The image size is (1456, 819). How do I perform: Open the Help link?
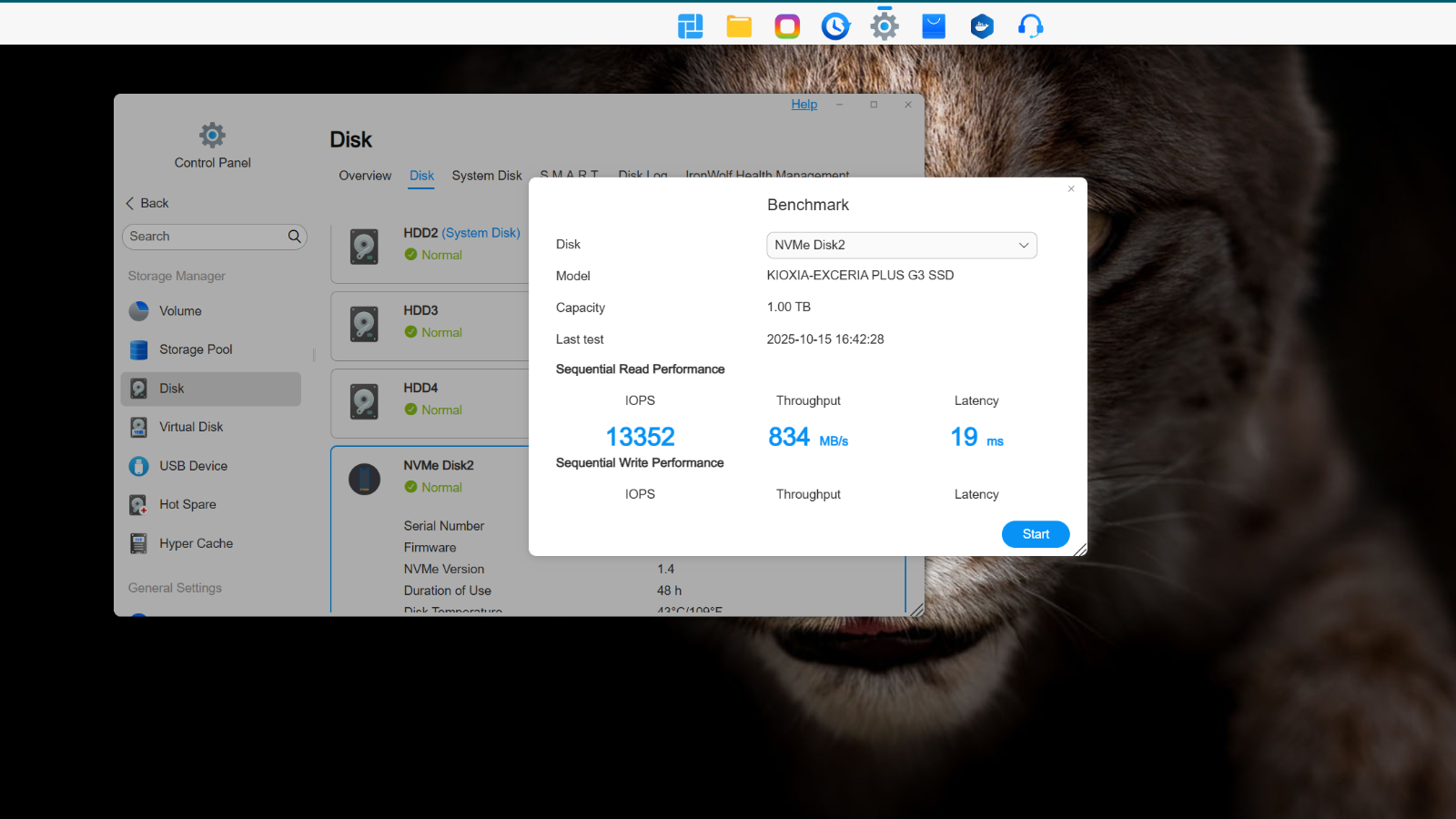804,105
